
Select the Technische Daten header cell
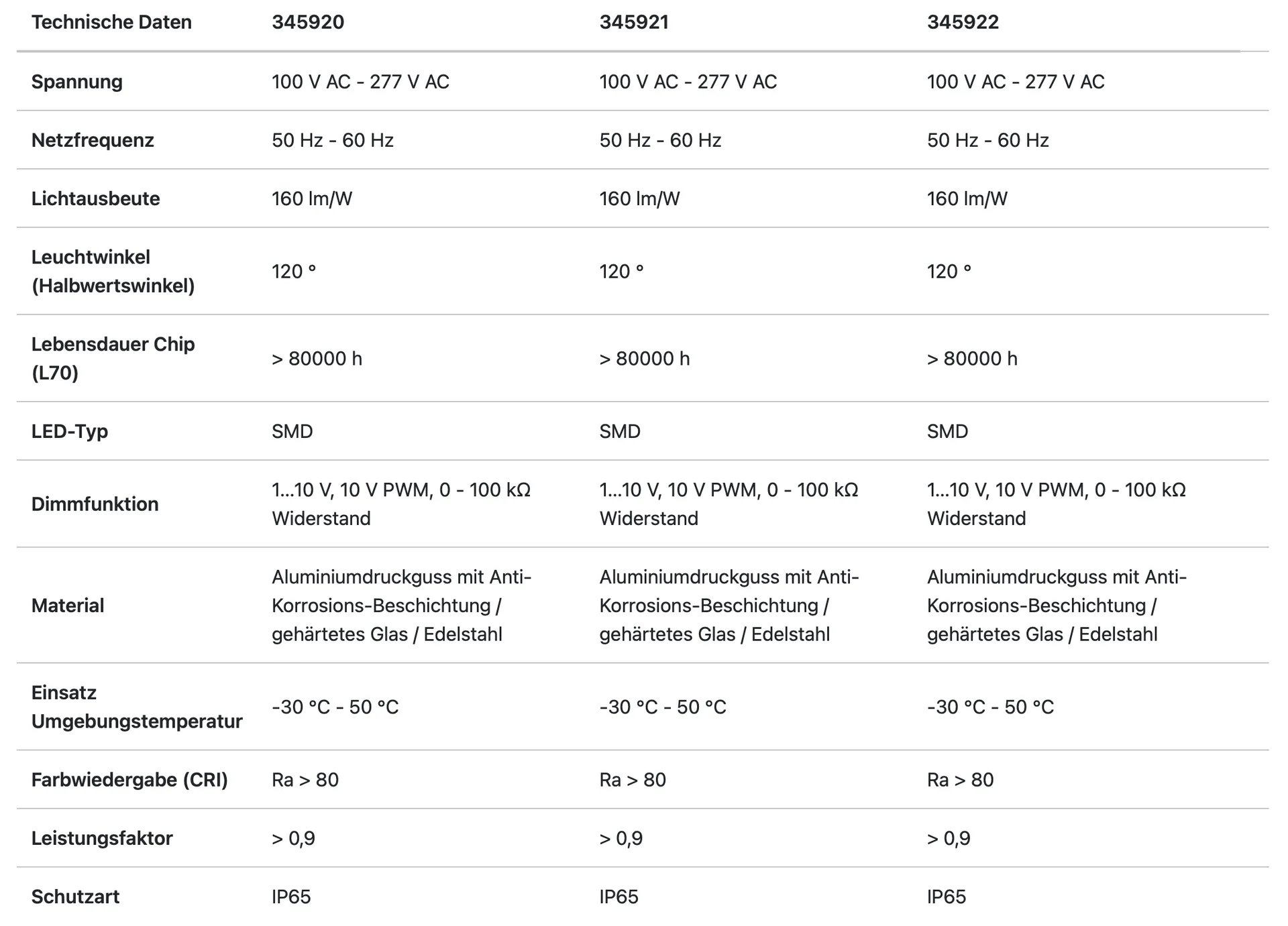pos(111,22)
